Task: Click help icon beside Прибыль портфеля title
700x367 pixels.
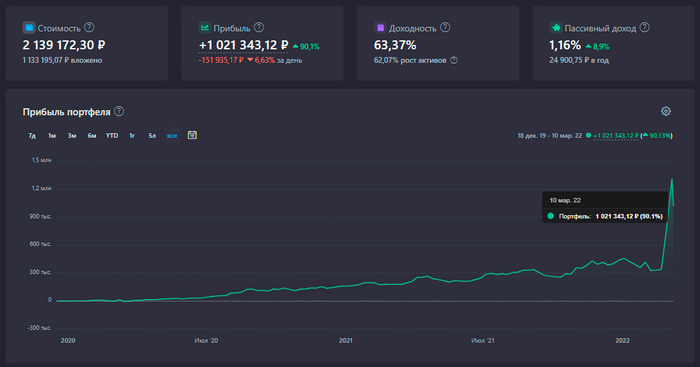Action: click(119, 111)
